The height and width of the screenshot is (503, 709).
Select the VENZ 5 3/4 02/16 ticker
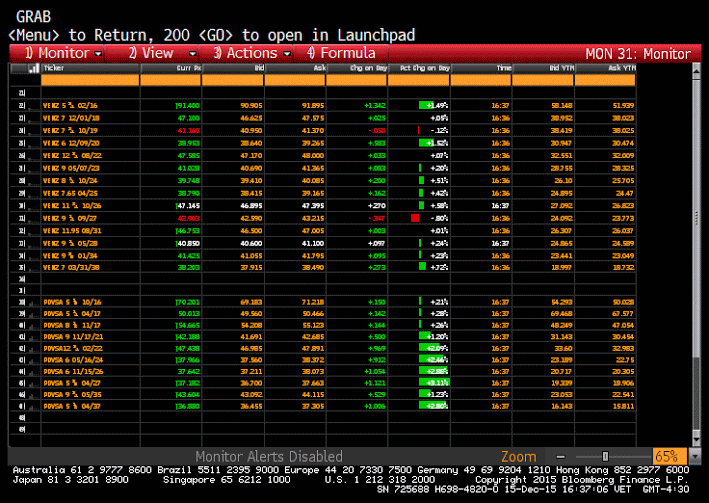tap(70, 105)
